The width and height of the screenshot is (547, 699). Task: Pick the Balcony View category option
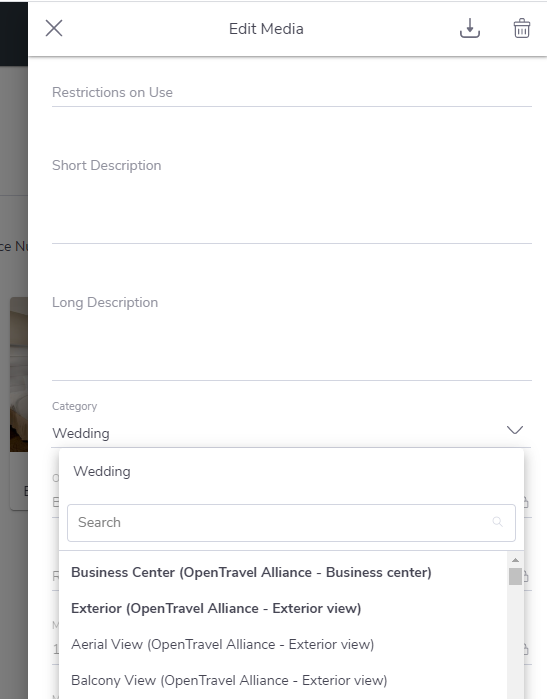(x=229, y=681)
